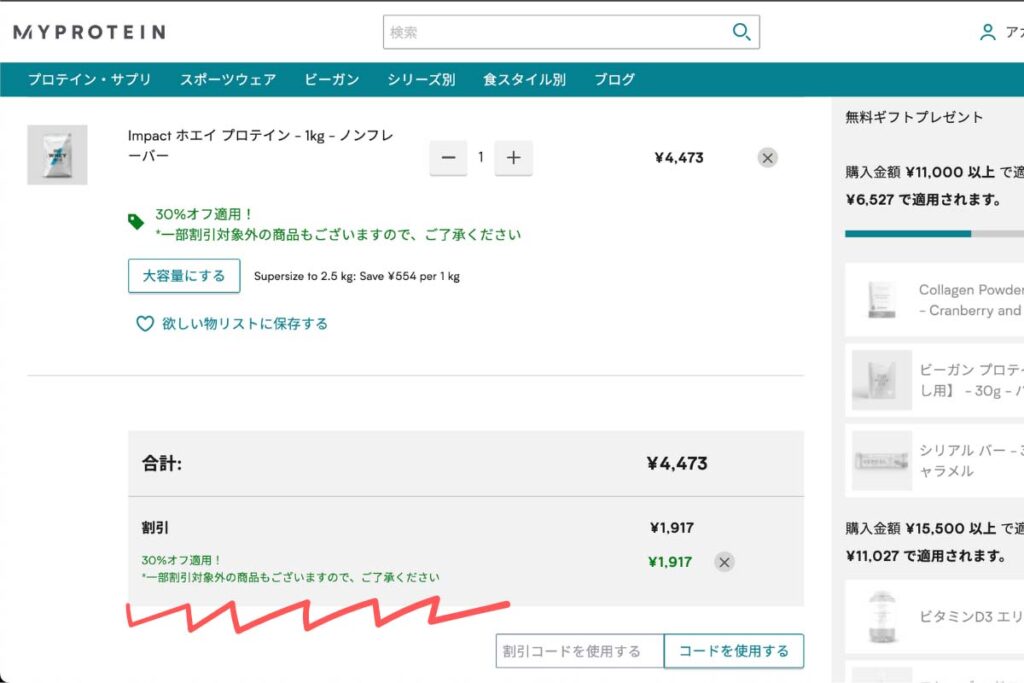Image resolution: width=1024 pixels, height=683 pixels.
Task: Select the ビーガン プロテイン gift thumbnail
Action: pos(882,380)
